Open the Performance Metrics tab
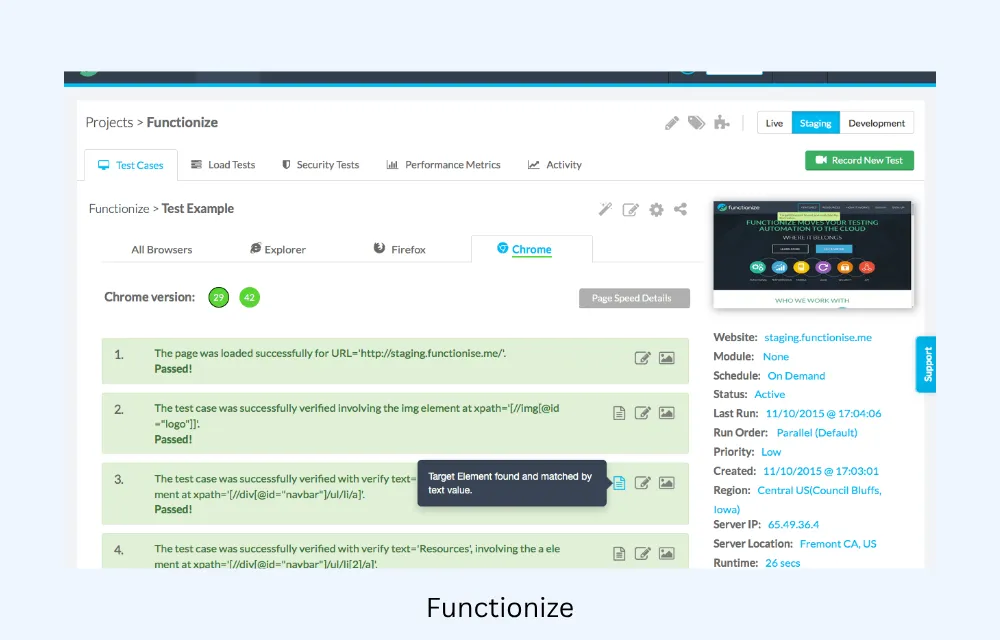The width and height of the screenshot is (1000, 640). point(443,164)
